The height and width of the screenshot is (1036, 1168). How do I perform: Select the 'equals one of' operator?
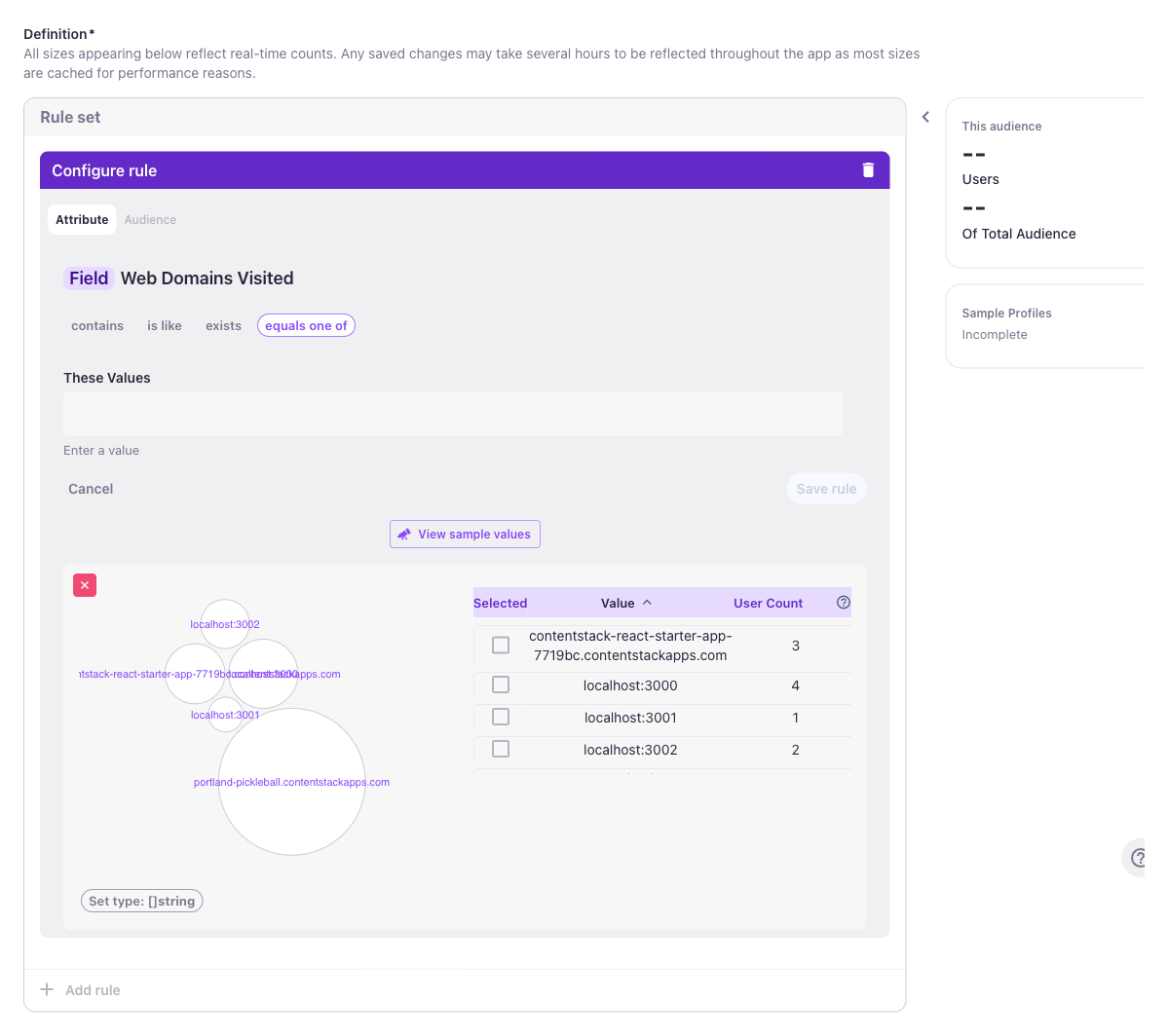coord(306,325)
